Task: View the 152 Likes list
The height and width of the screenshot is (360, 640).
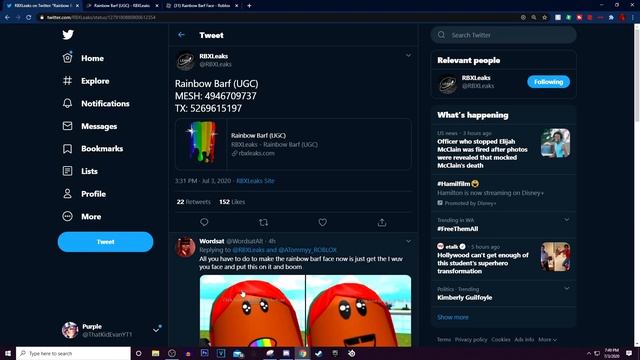Action: 232,202
